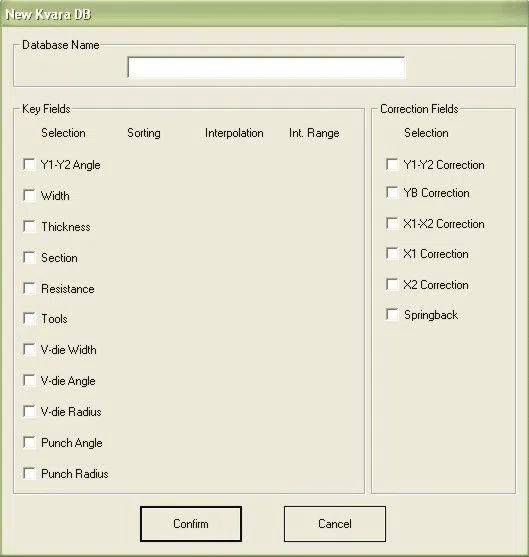Tick the V-die Radius checkbox
The height and width of the screenshot is (557, 529).
(x=29, y=411)
